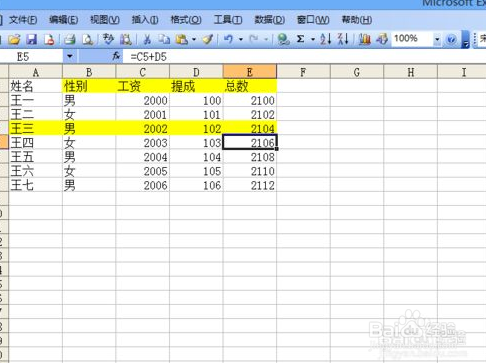Select the cell containing 2106
The image size is (486, 363).
click(250, 142)
